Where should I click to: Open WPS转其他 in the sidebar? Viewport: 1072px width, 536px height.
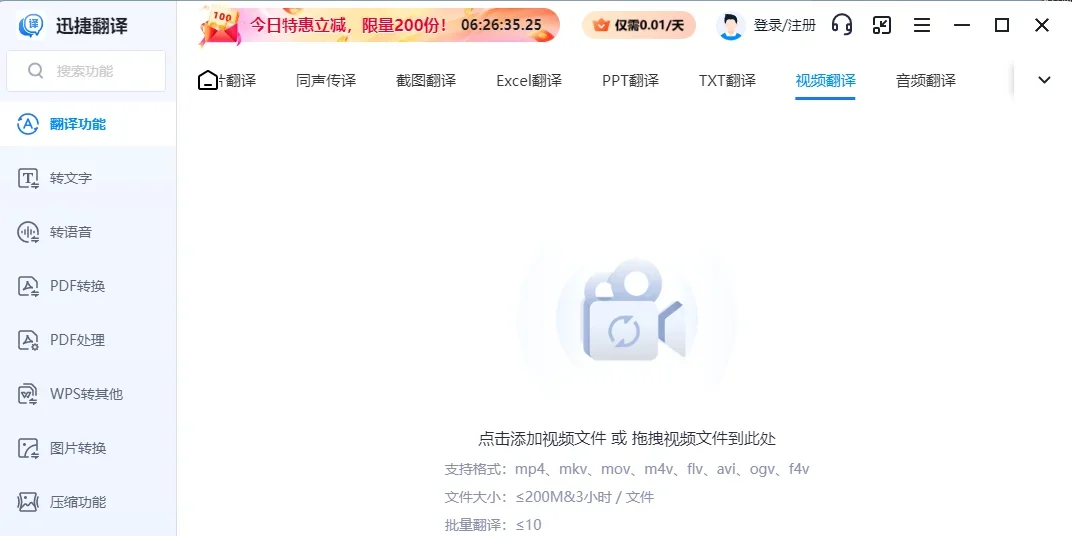pyautogui.click(x=88, y=394)
